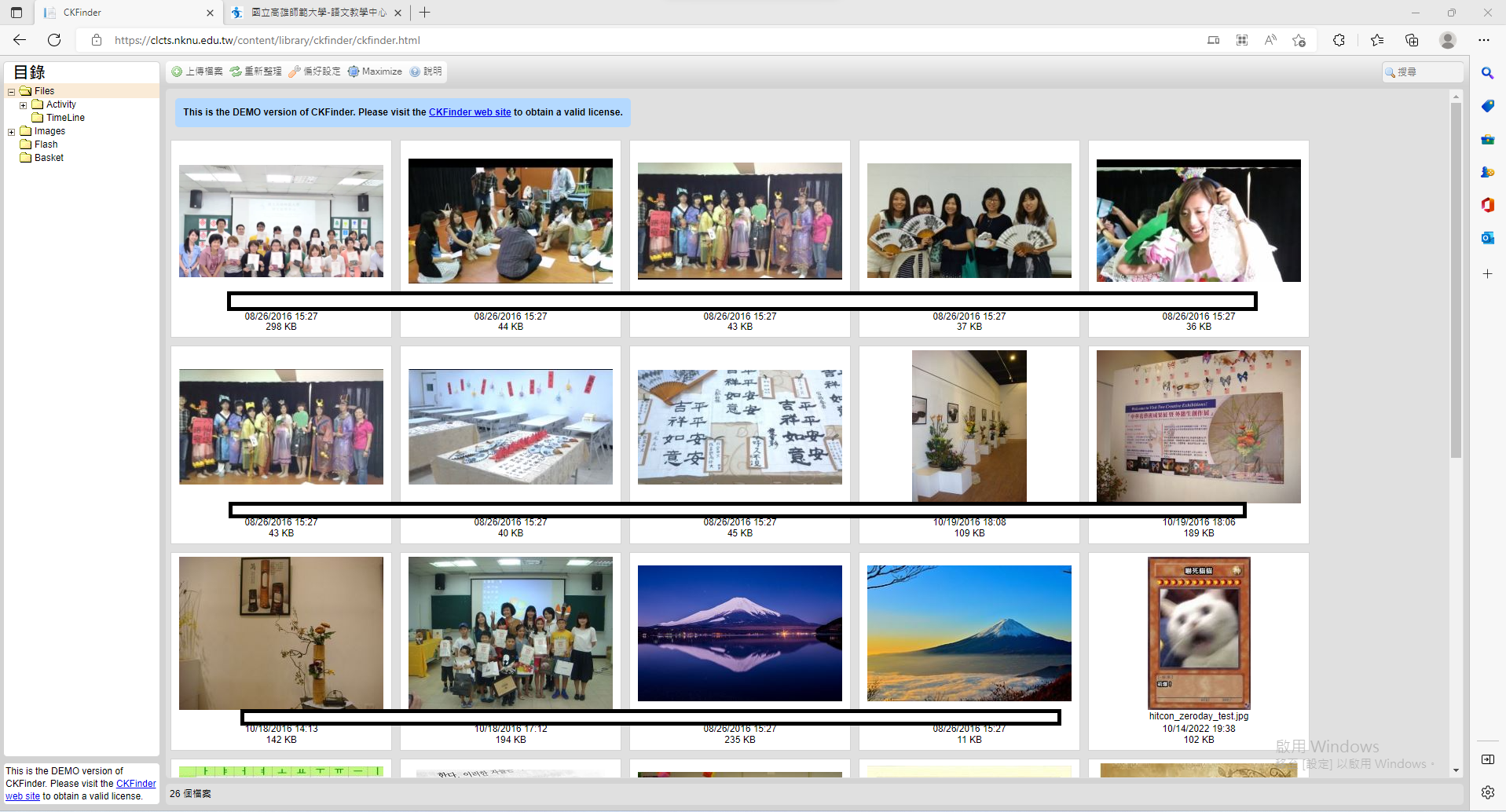Screen dimensions: 1506x812
Task: Open the preferences (偏好設定) toolbar button
Action: pyautogui.click(x=314, y=71)
